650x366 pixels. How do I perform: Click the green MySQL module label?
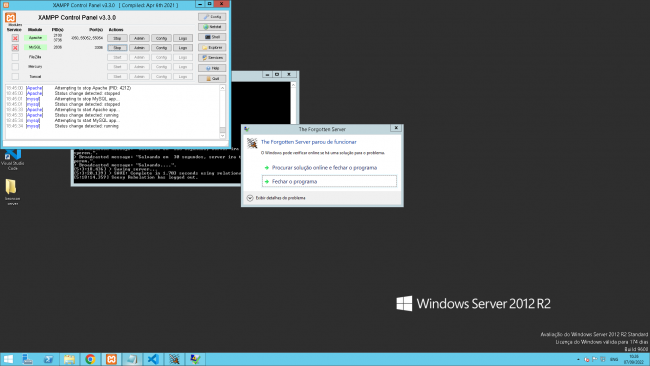coord(35,47)
